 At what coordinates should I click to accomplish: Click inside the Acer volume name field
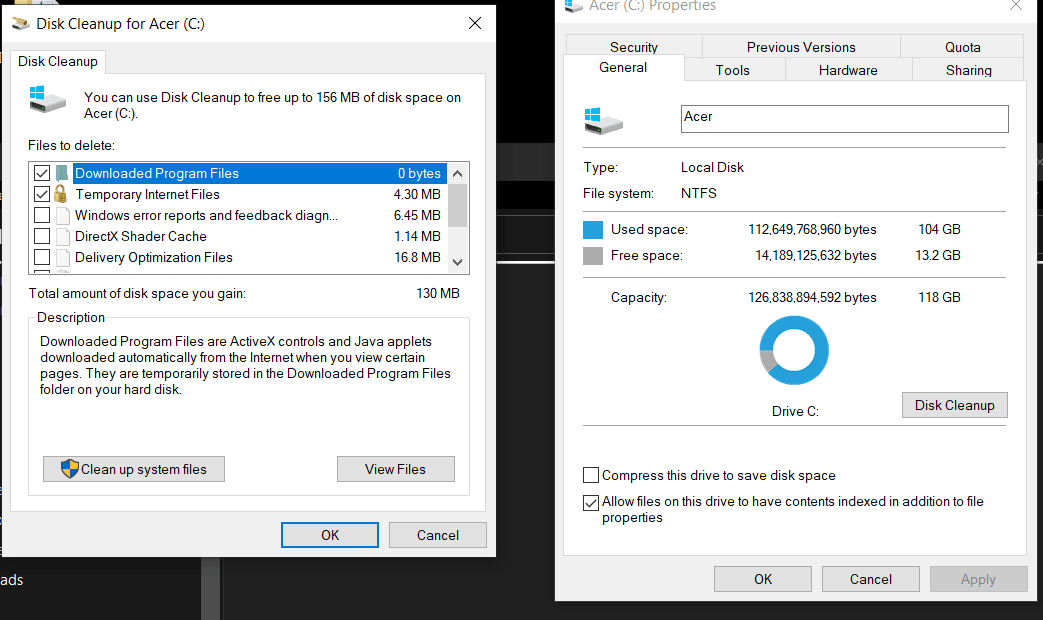[843, 118]
